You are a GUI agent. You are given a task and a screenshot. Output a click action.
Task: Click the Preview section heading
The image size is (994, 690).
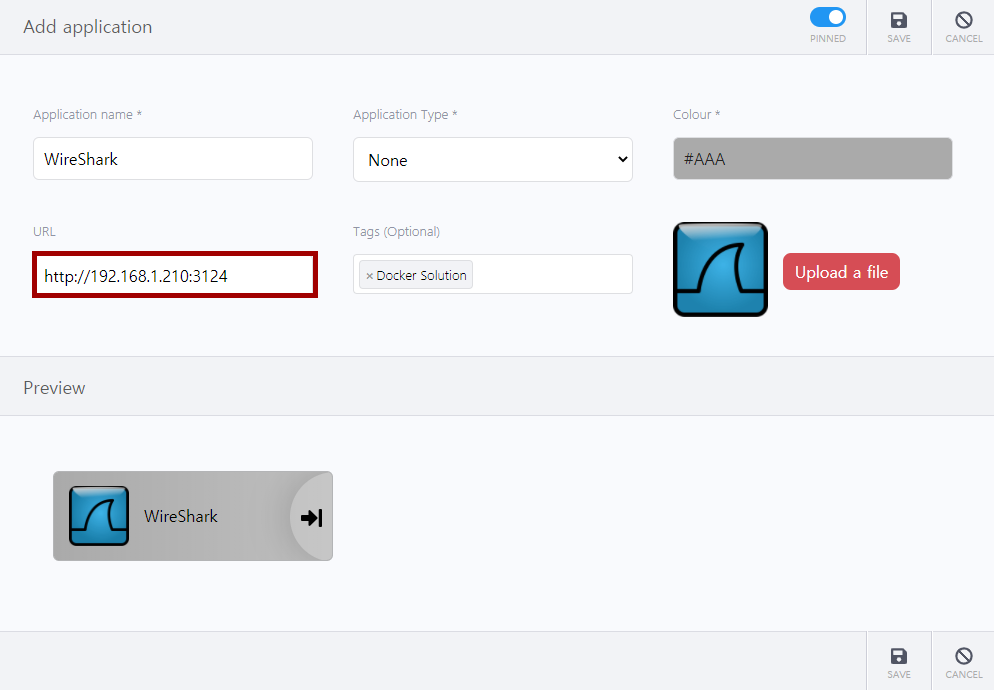(x=54, y=387)
